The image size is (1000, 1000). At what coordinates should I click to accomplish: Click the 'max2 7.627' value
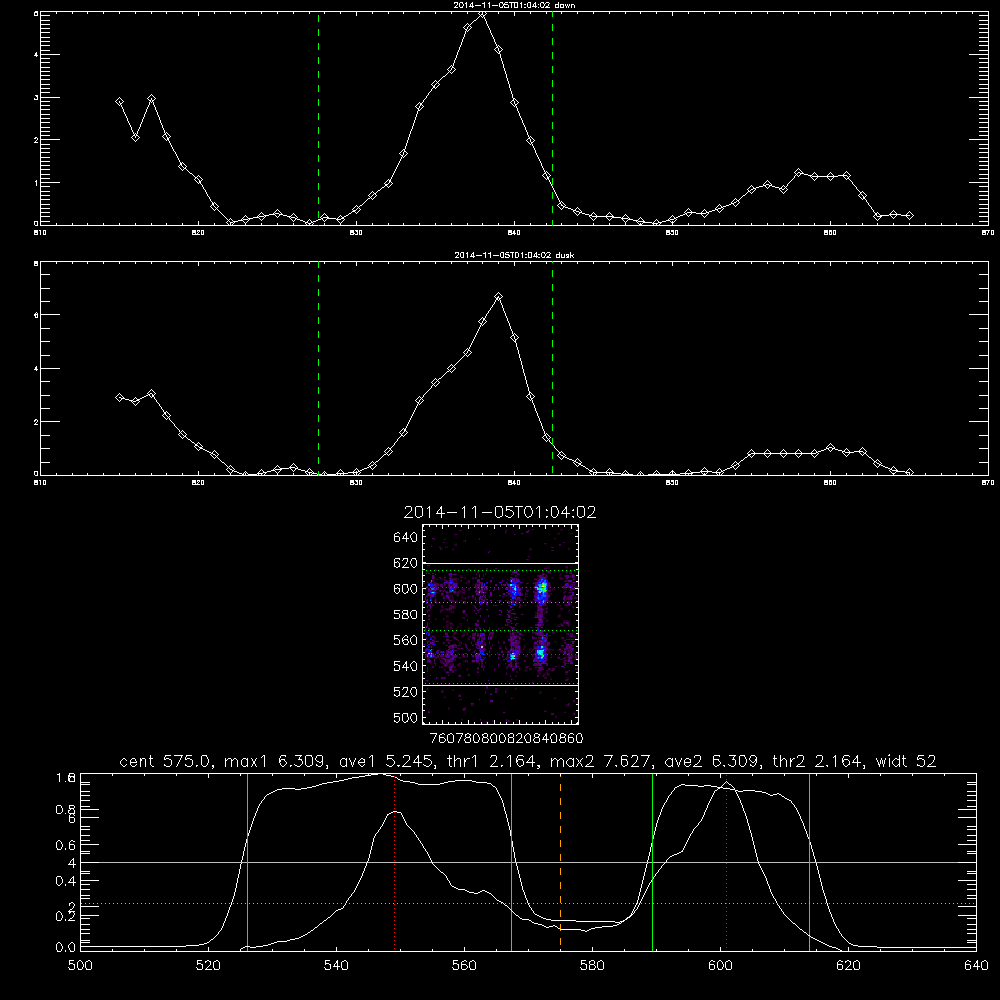click(599, 761)
